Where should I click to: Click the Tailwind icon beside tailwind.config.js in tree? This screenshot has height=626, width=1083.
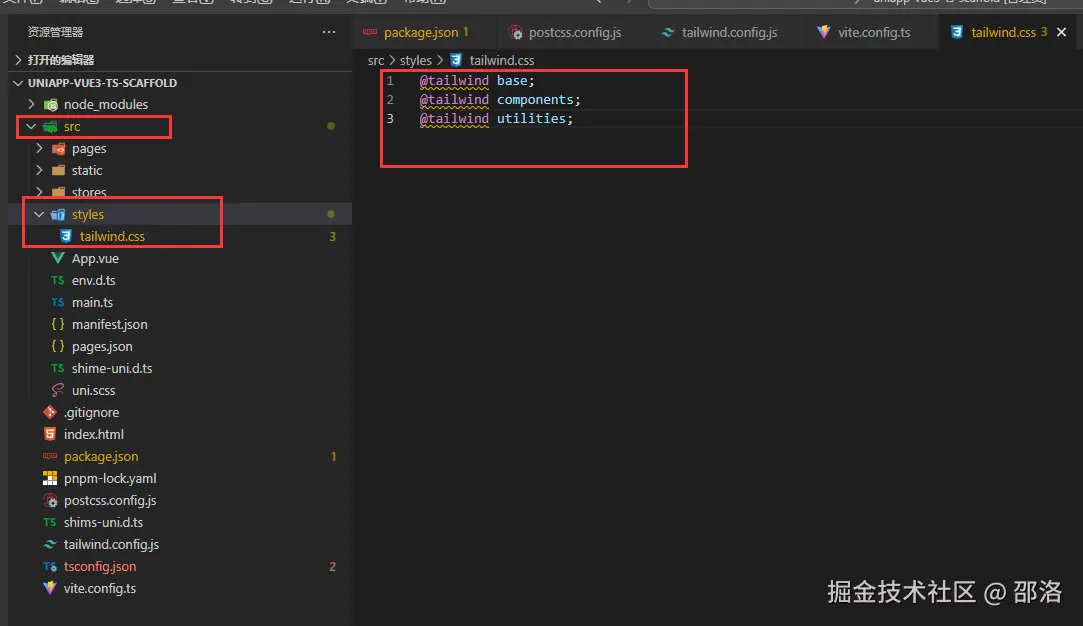(x=50, y=544)
